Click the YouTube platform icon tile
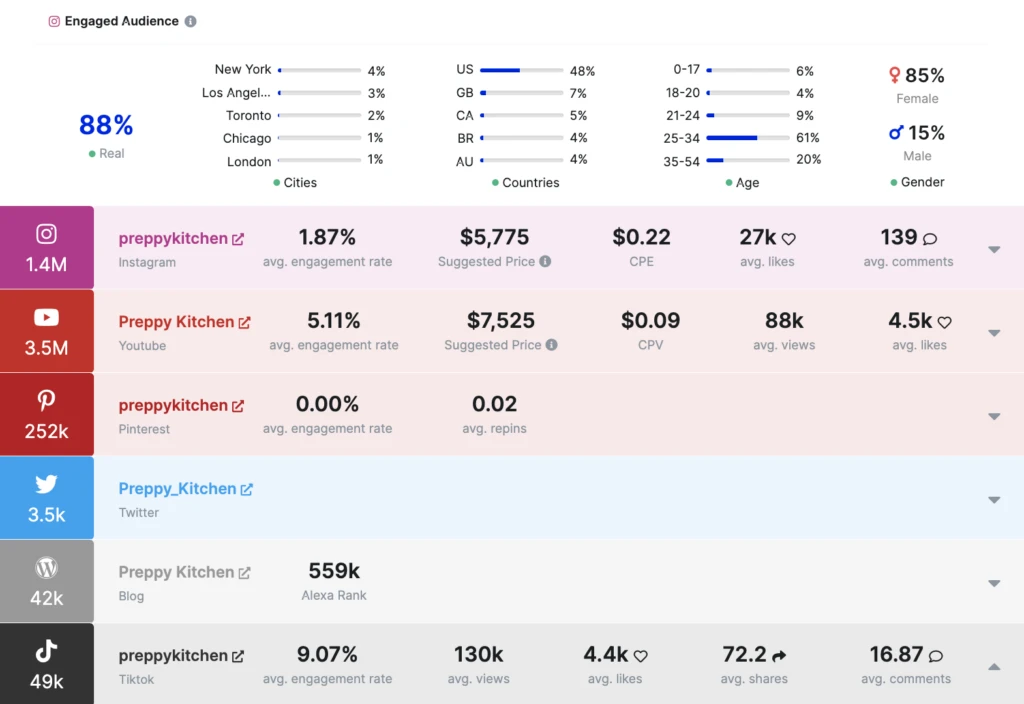The height and width of the screenshot is (704, 1024). tap(46, 331)
